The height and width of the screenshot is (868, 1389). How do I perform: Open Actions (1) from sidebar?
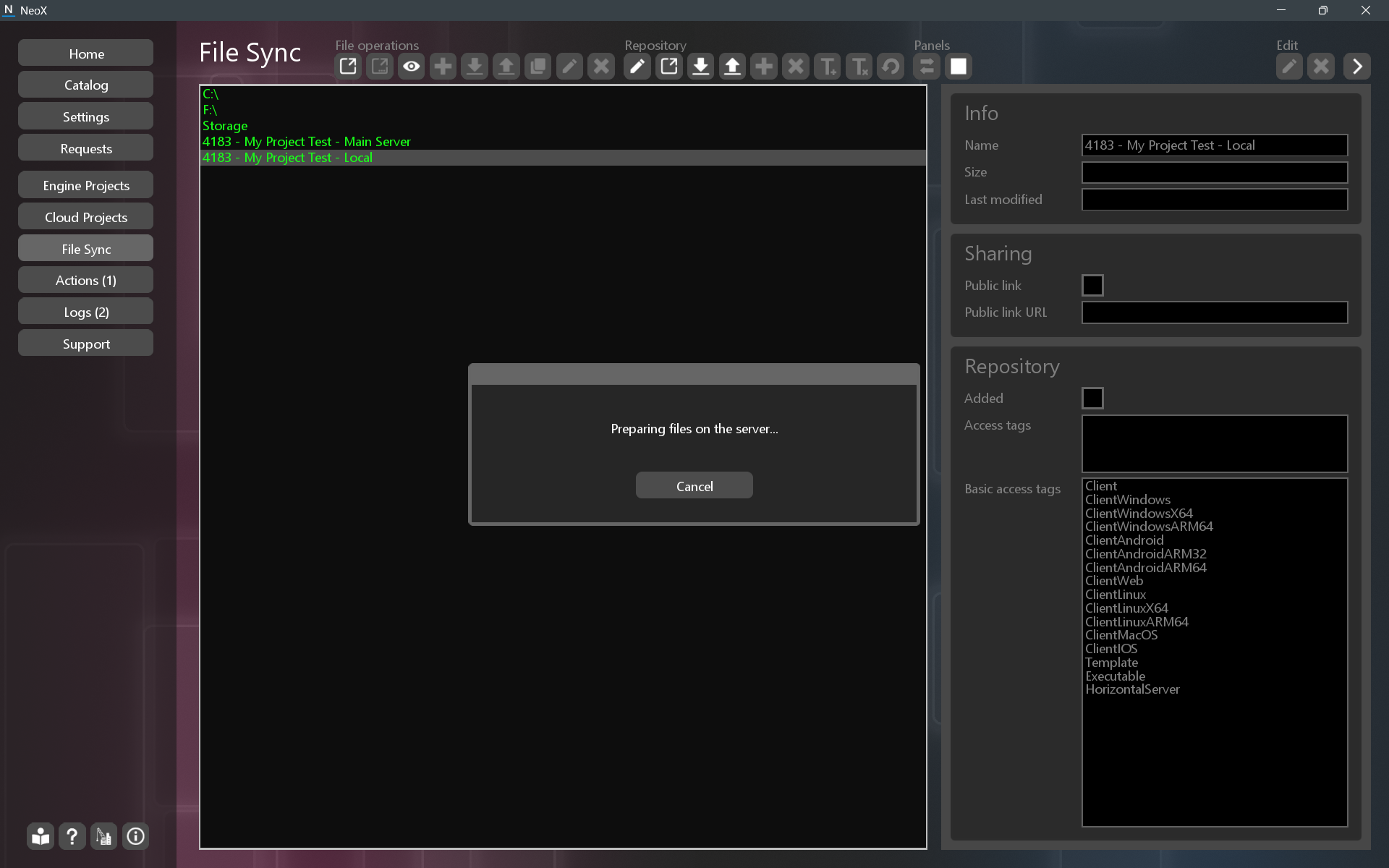(86, 280)
